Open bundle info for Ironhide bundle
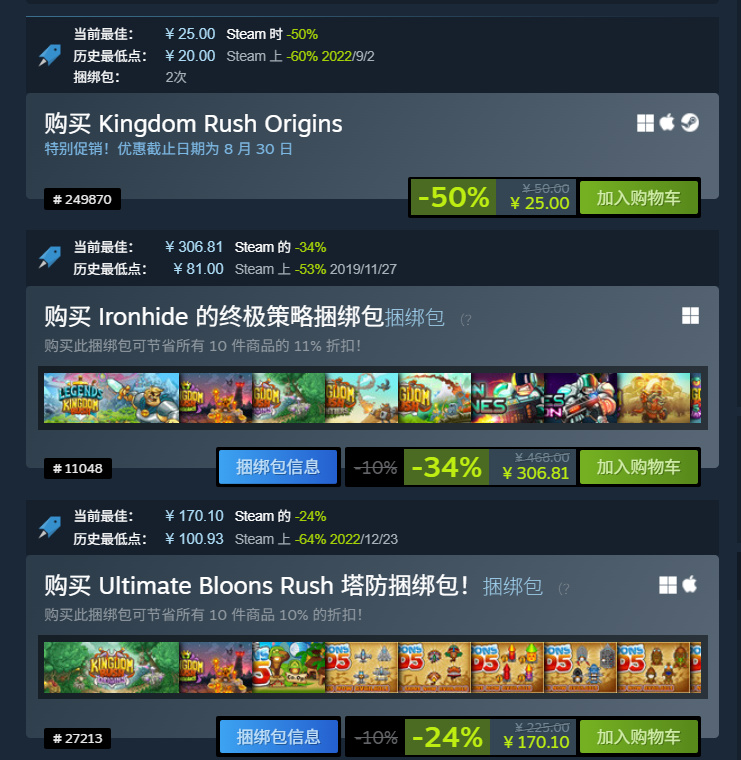The image size is (741, 760). pyautogui.click(x=278, y=467)
